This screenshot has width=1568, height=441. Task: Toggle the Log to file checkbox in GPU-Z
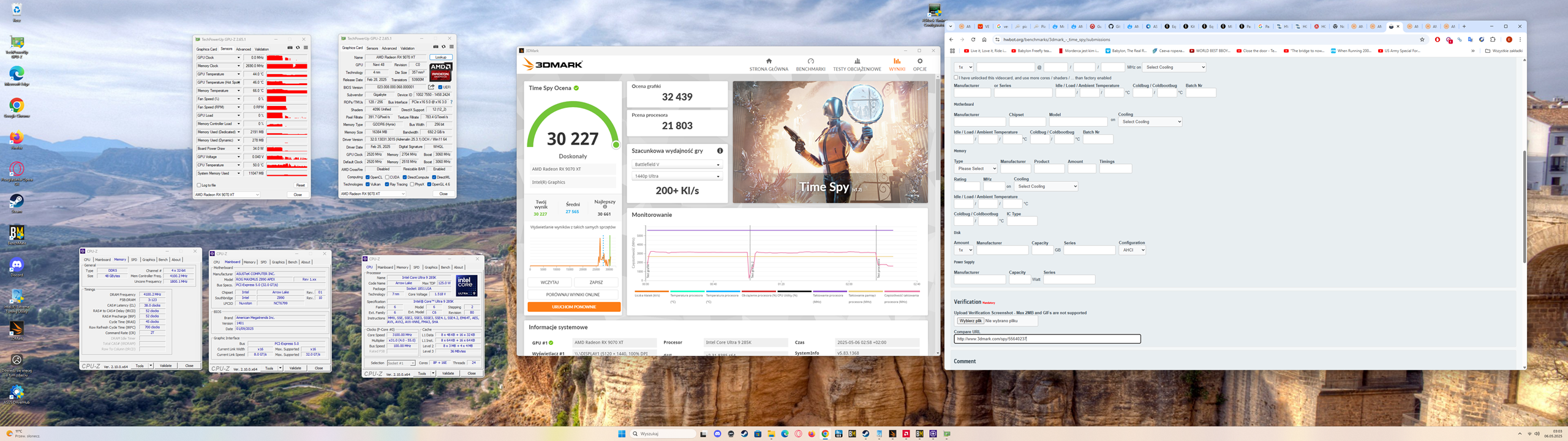point(198,185)
